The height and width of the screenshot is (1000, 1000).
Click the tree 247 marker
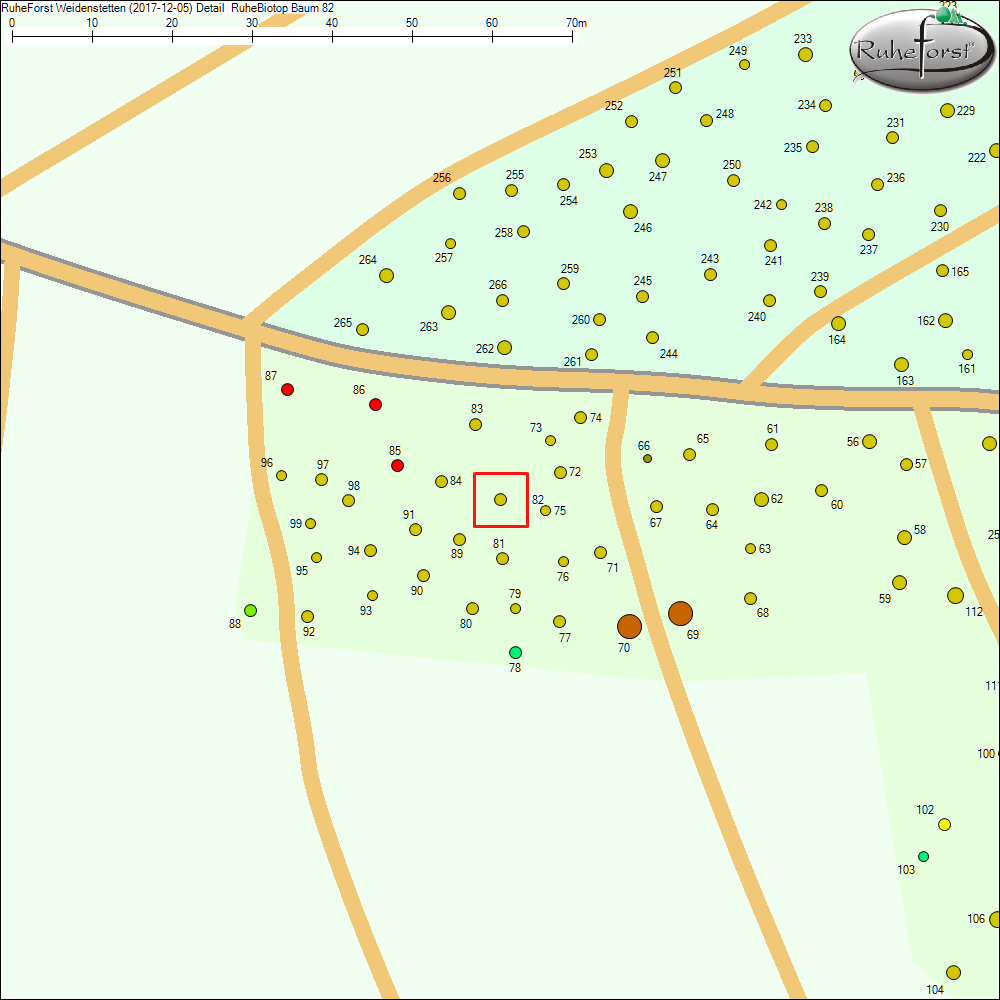point(662,160)
